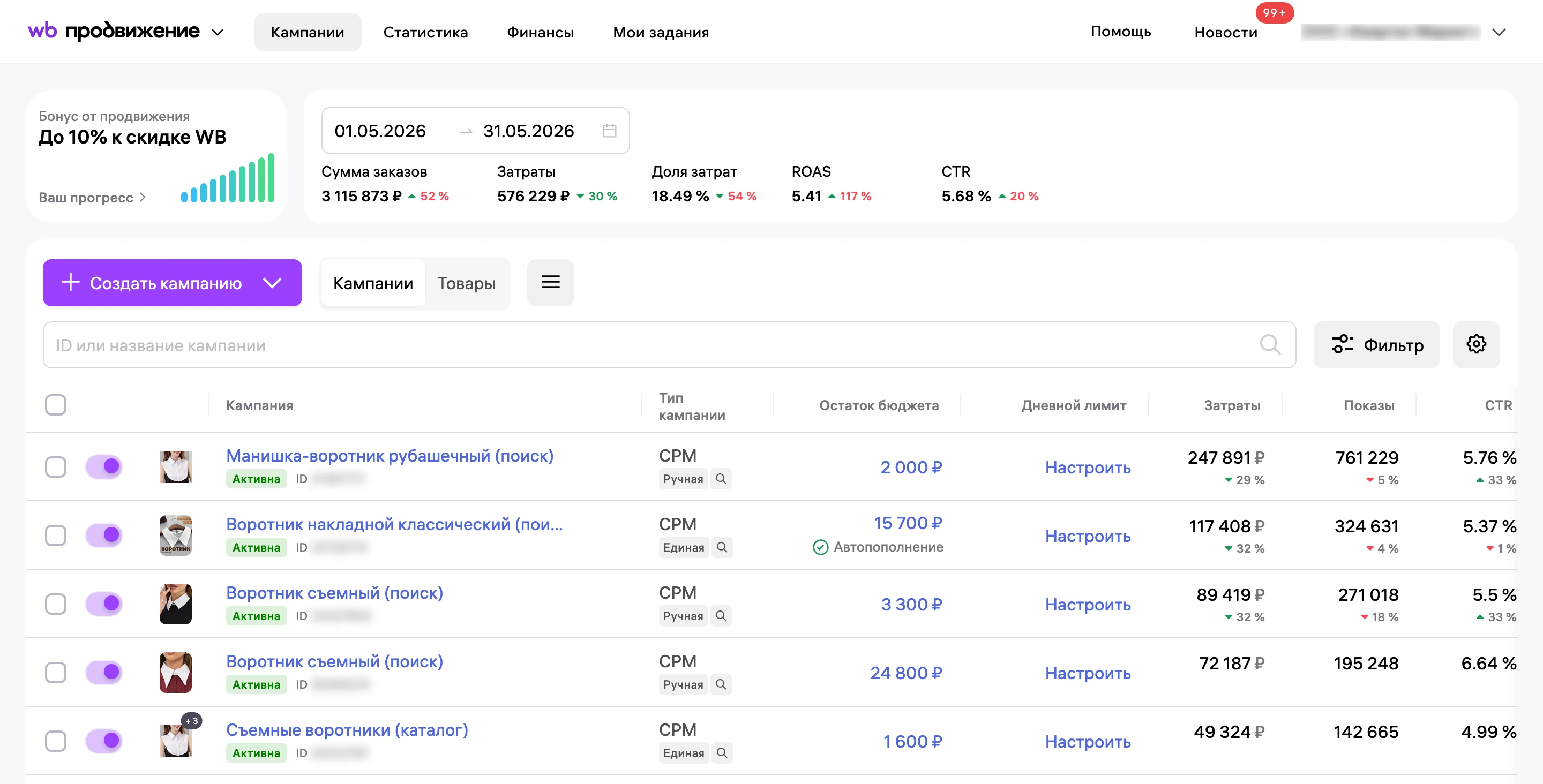Open Ваш прогресс link
Screen dimensions: 1543x784
tap(92, 197)
